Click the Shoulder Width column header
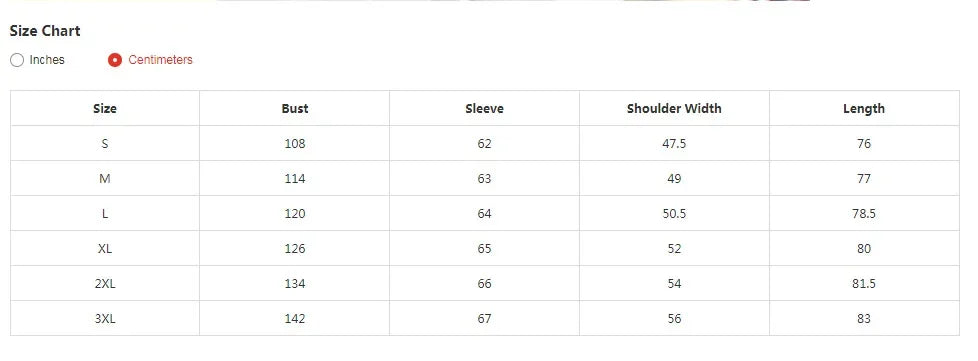This screenshot has width=978, height=361. pyautogui.click(x=674, y=108)
